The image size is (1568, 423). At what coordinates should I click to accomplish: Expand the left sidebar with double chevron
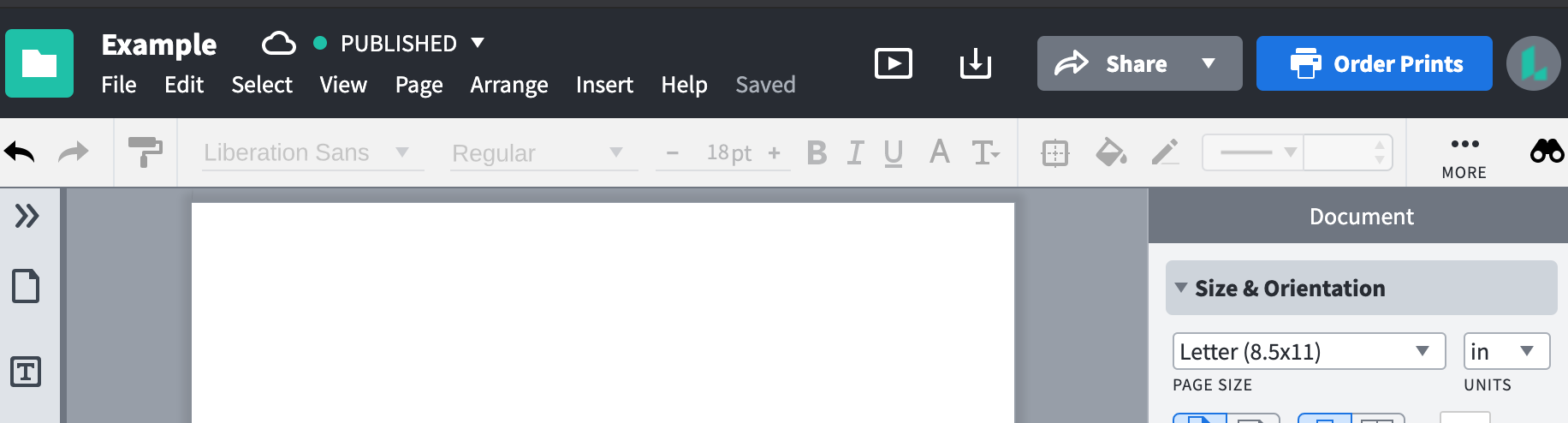coord(27,216)
